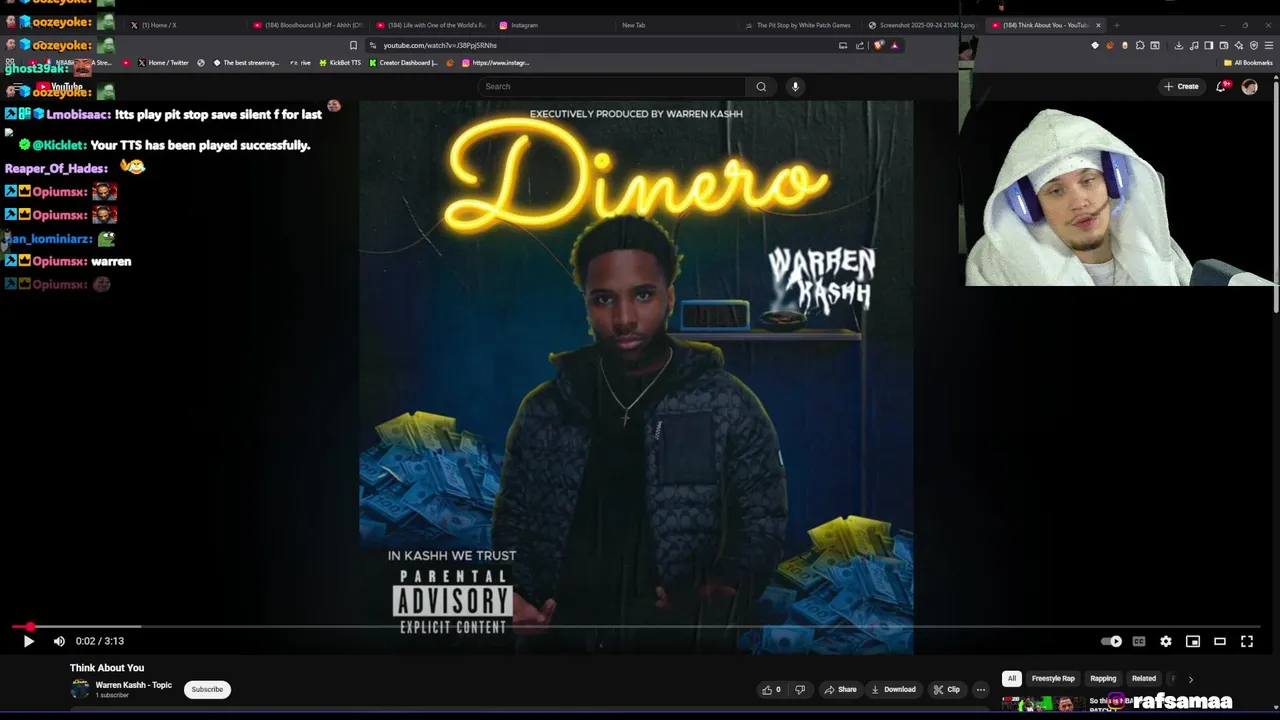Enter full screen mode
This screenshot has width=1280, height=720.
[1247, 641]
